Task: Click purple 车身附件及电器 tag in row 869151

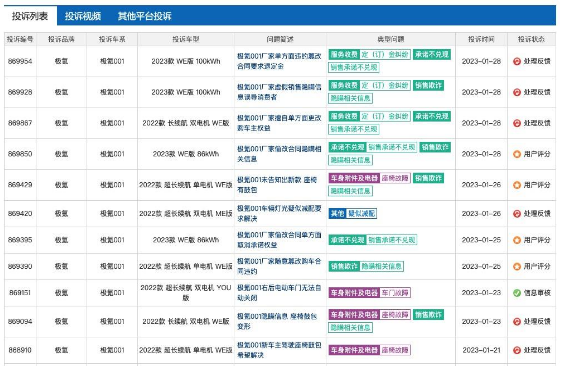Action: pos(354,293)
